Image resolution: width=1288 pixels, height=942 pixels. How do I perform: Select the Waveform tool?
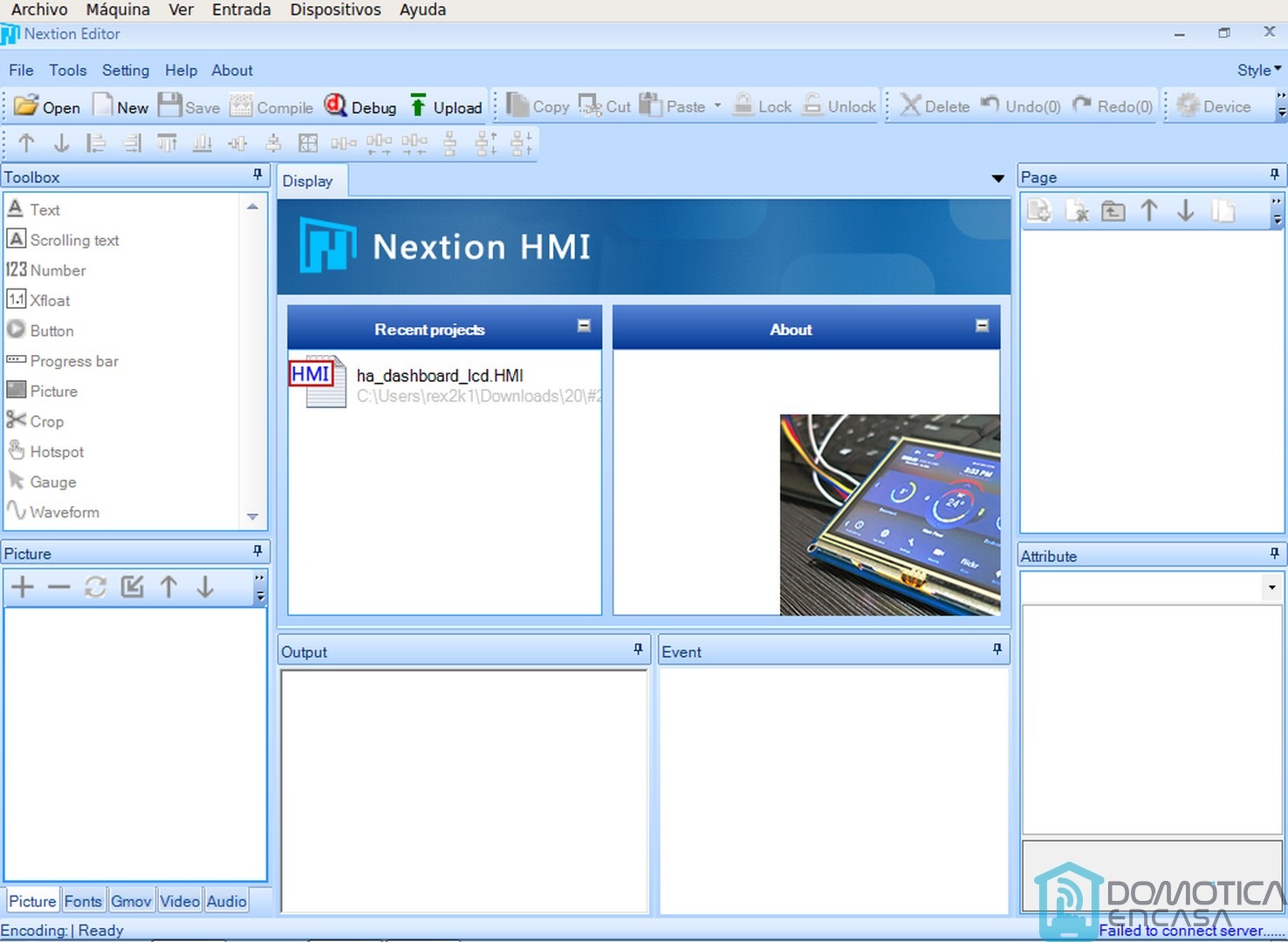63,512
